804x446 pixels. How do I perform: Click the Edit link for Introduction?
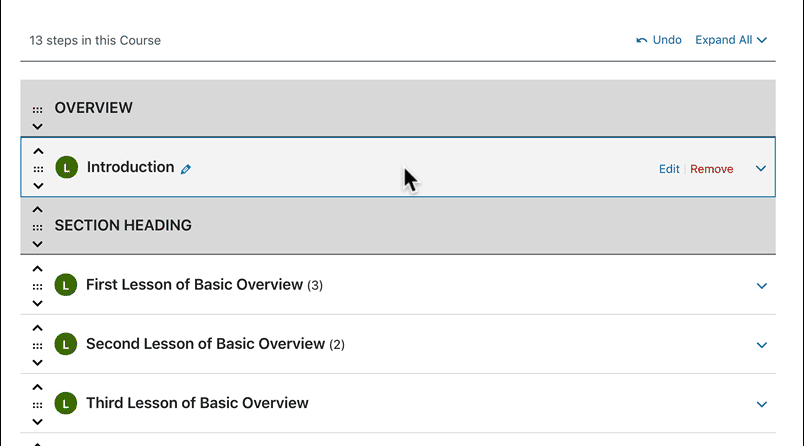tap(669, 169)
